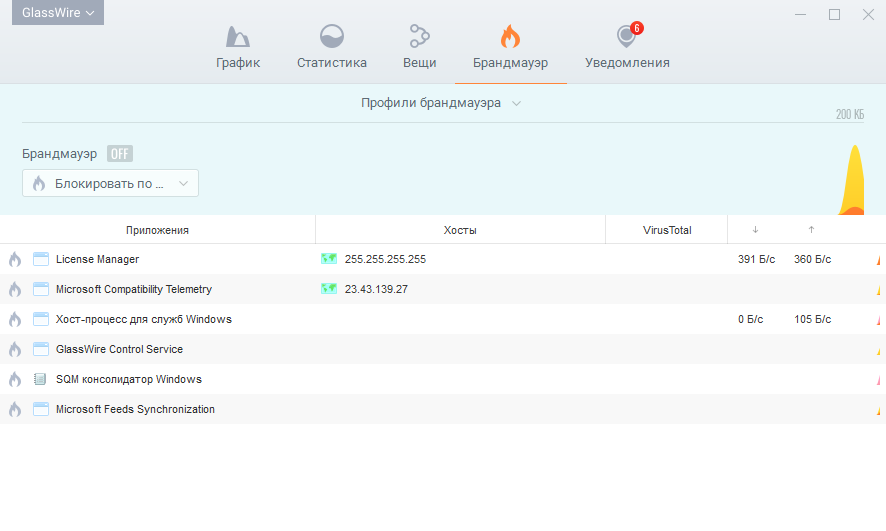886x531 pixels.
Task: Click the Microsoft Compatibility Telemetry app icon
Action: click(x=41, y=289)
